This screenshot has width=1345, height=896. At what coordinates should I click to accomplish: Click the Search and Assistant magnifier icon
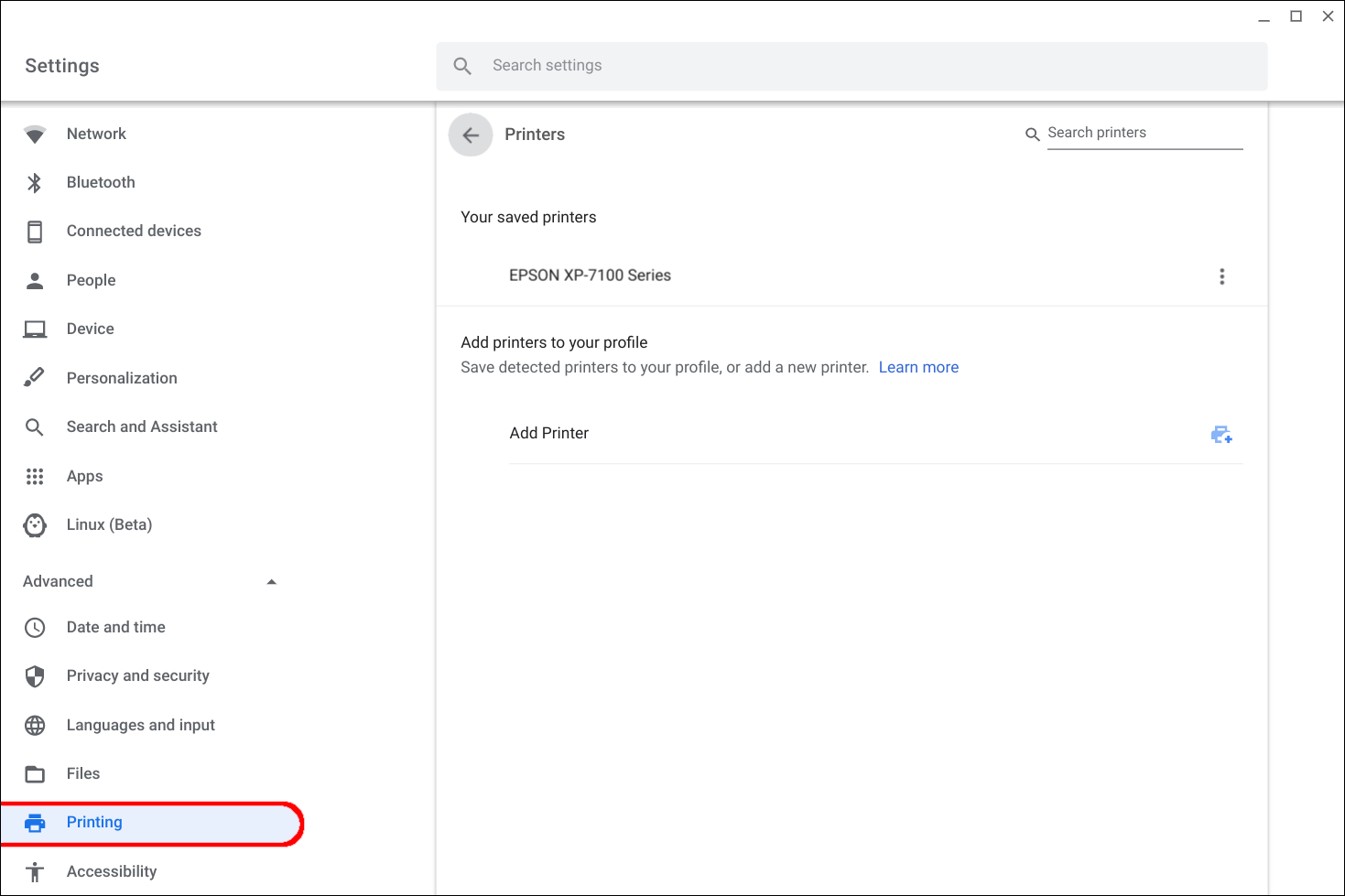(x=35, y=427)
